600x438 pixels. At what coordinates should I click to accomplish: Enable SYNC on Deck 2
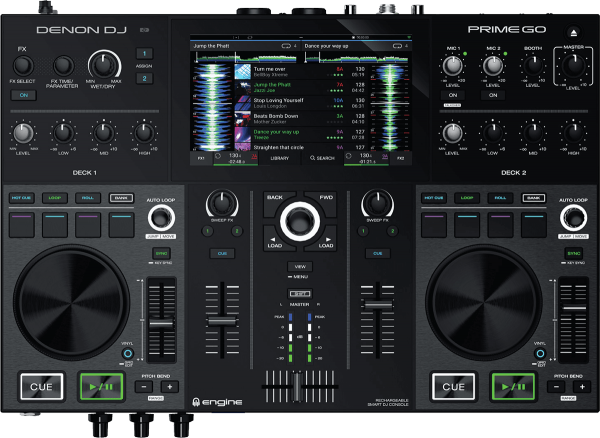pos(574,253)
